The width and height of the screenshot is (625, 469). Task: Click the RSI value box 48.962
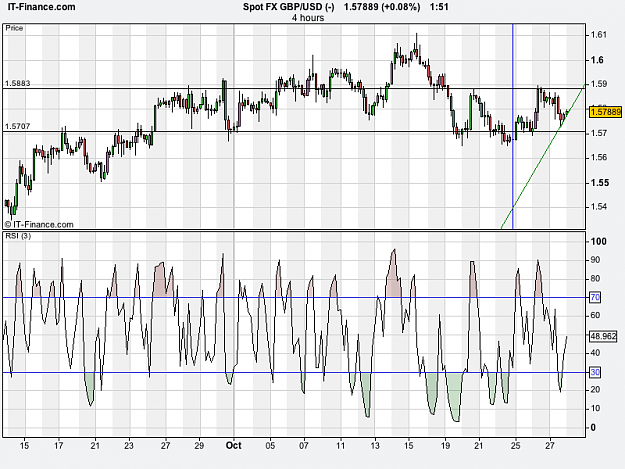pyautogui.click(x=603, y=336)
